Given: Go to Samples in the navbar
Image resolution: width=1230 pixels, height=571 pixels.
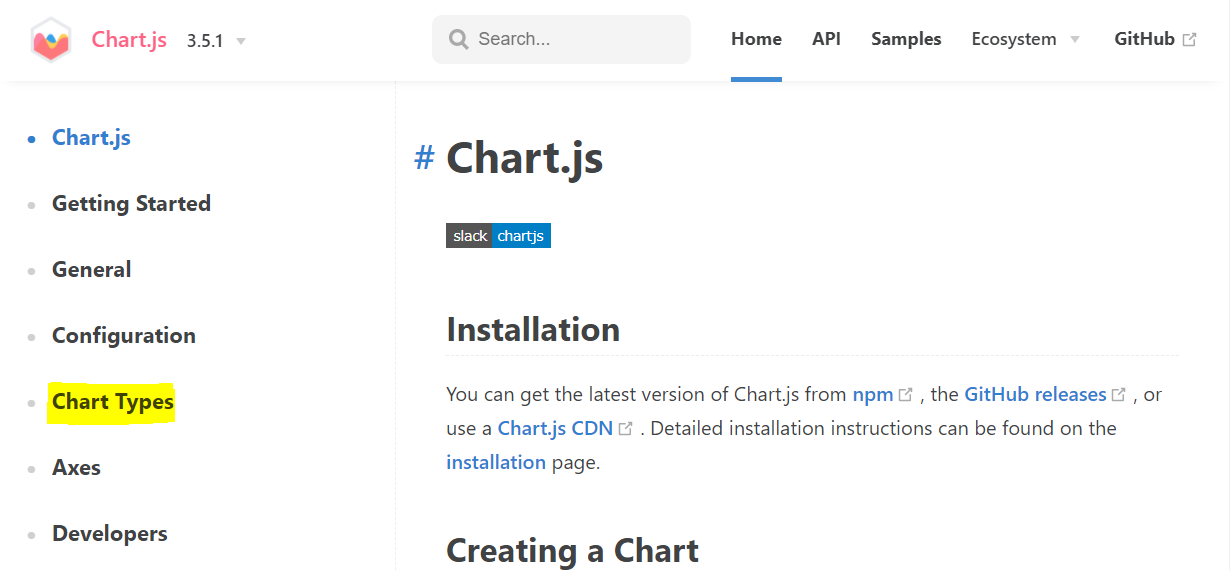Looking at the screenshot, I should point(906,39).
